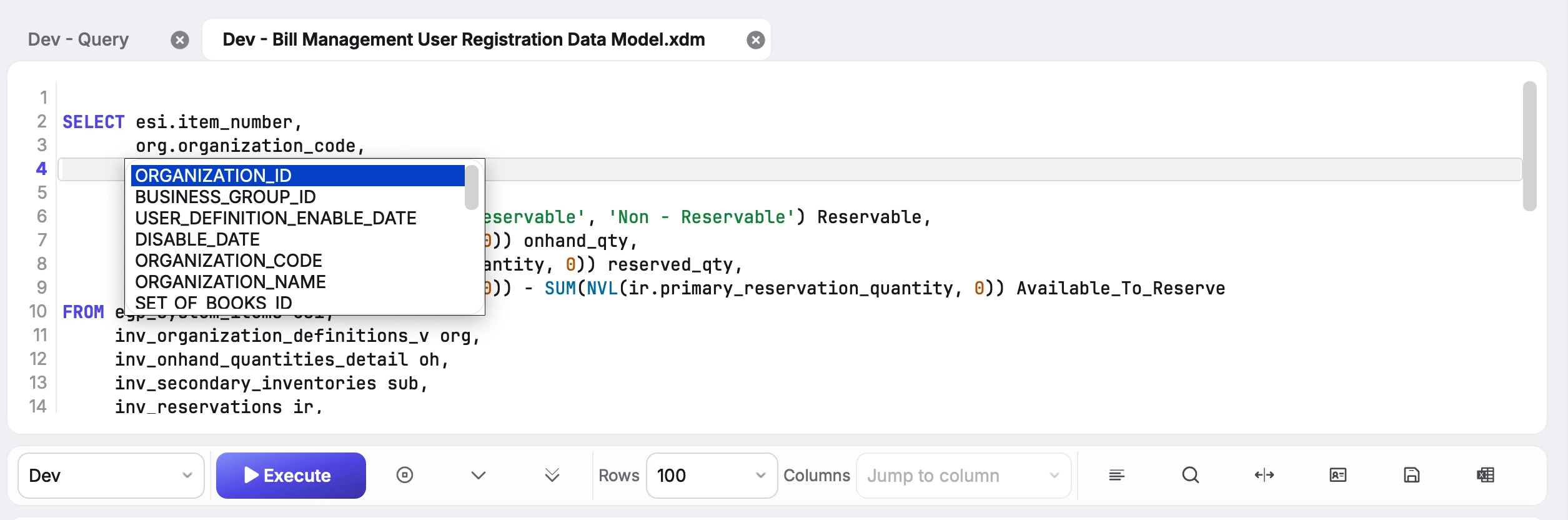Choose ORGANIZATION_ID in the autocomplete list
Image resolution: width=1568 pixels, height=520 pixels.
pos(297,176)
